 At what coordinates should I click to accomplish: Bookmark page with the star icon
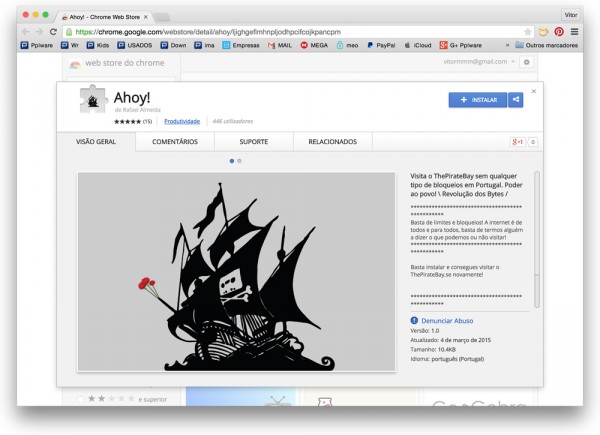pyautogui.click(x=528, y=32)
